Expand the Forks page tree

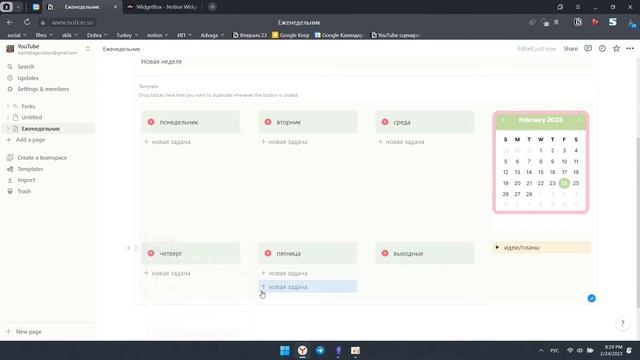click(8, 106)
